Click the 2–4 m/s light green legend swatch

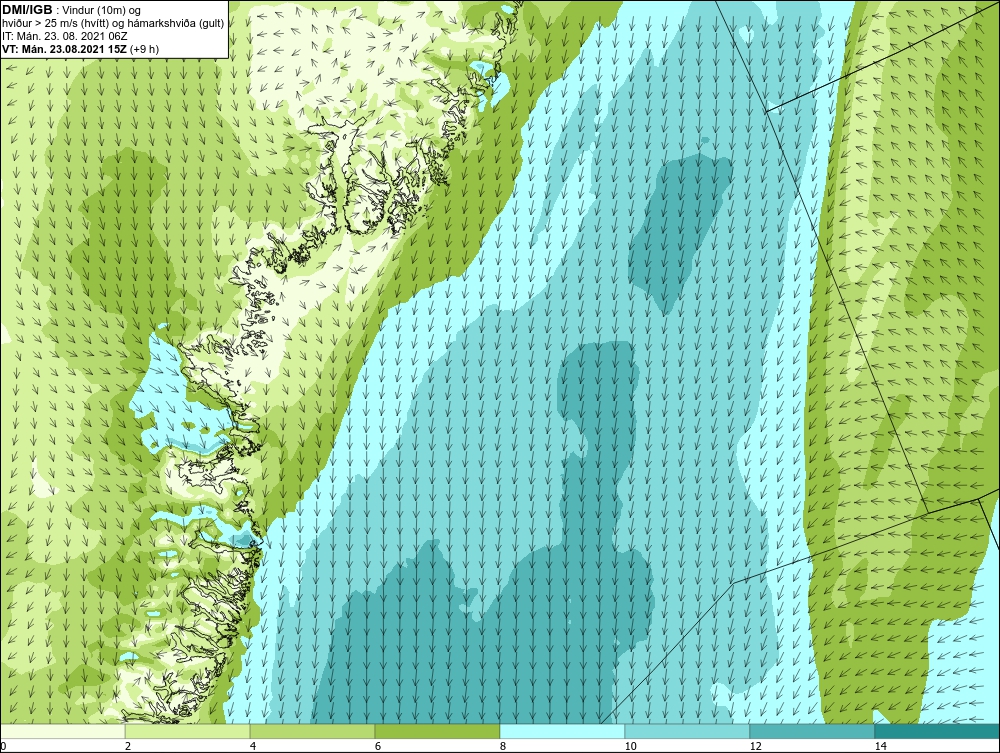188,731
